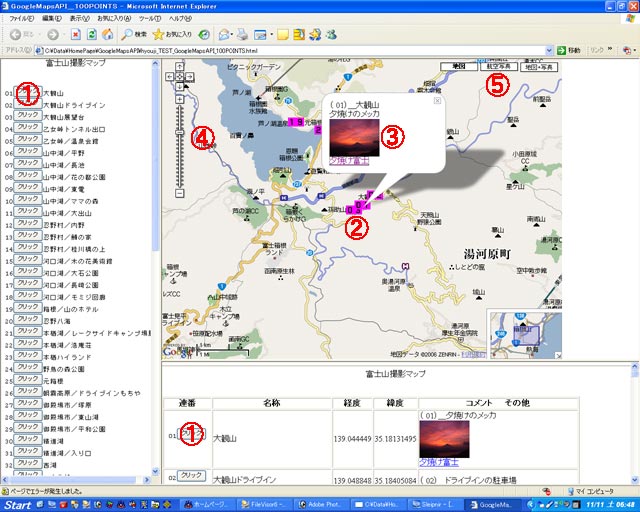Switch the map to 航空写真 satellite view
The image size is (640, 512).
pyautogui.click(x=499, y=67)
